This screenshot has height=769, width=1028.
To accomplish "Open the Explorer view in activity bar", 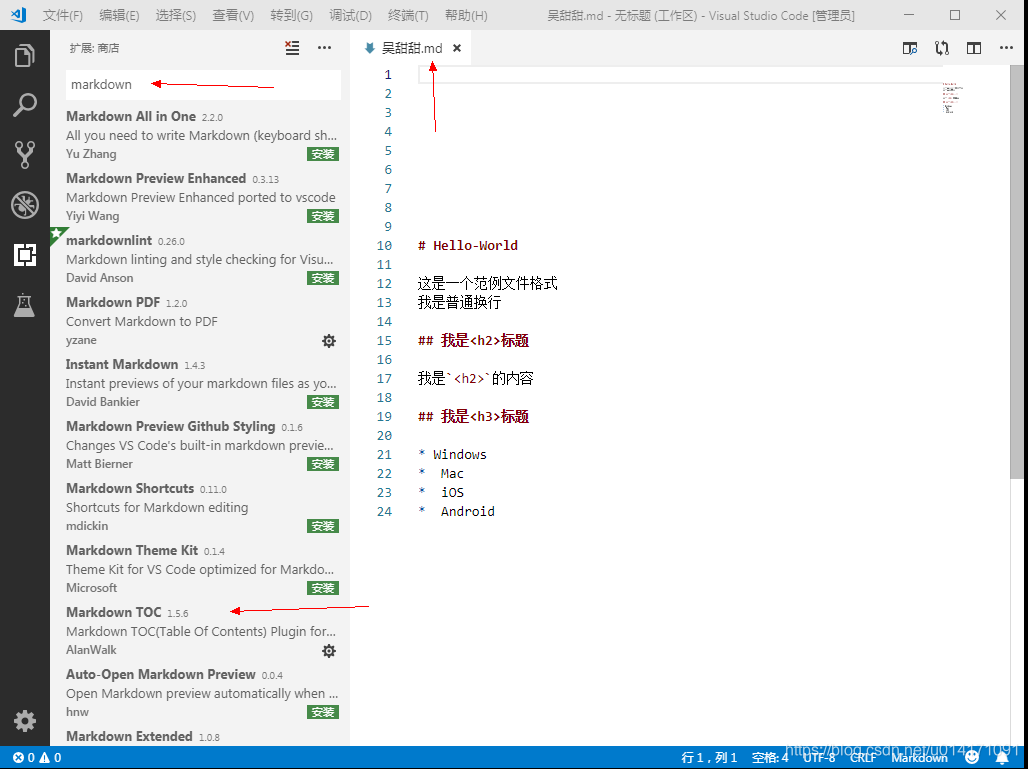I will 24,55.
